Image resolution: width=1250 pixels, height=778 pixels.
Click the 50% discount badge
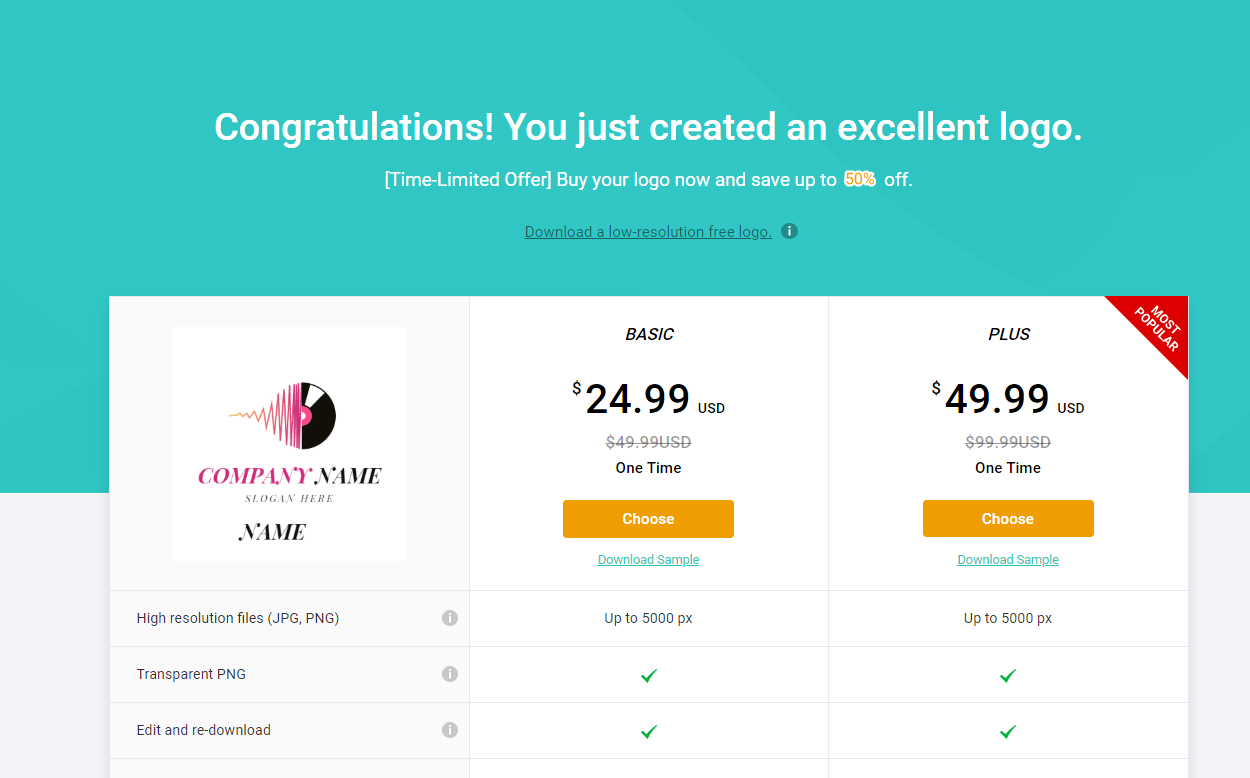click(x=860, y=180)
